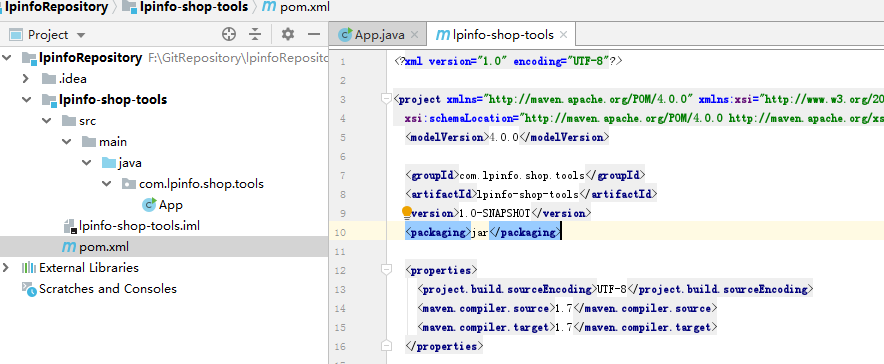884x364 pixels.
Task: Expand External Libraries node
Action: (6, 267)
